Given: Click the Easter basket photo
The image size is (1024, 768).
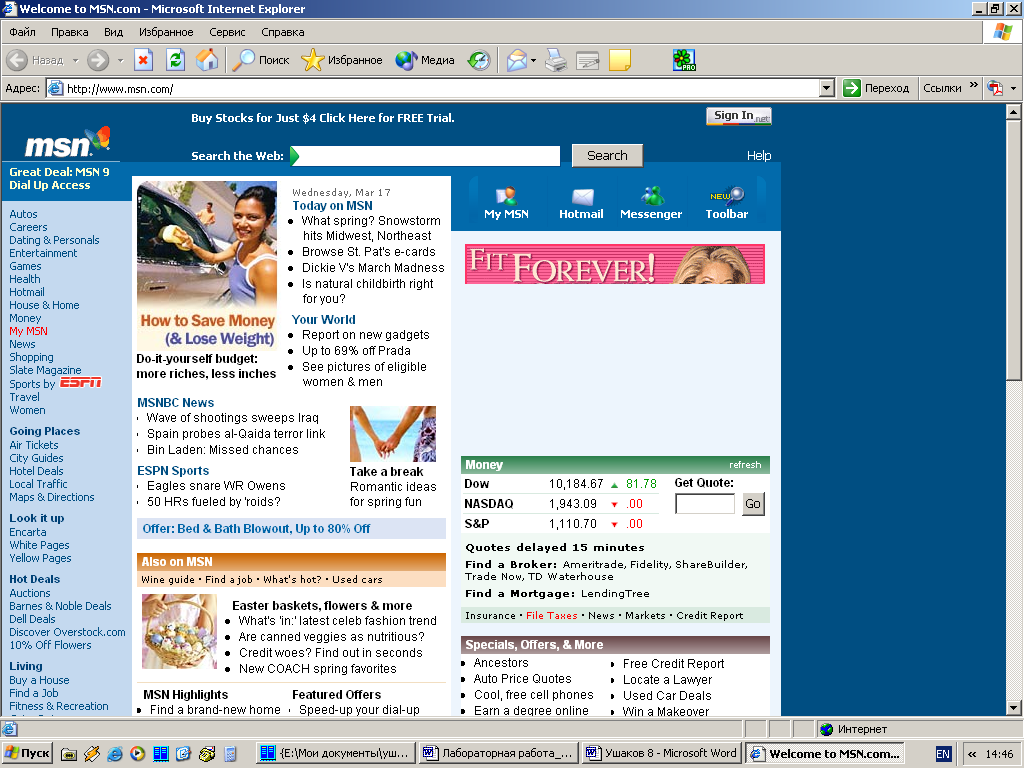Looking at the screenshot, I should coord(179,631).
